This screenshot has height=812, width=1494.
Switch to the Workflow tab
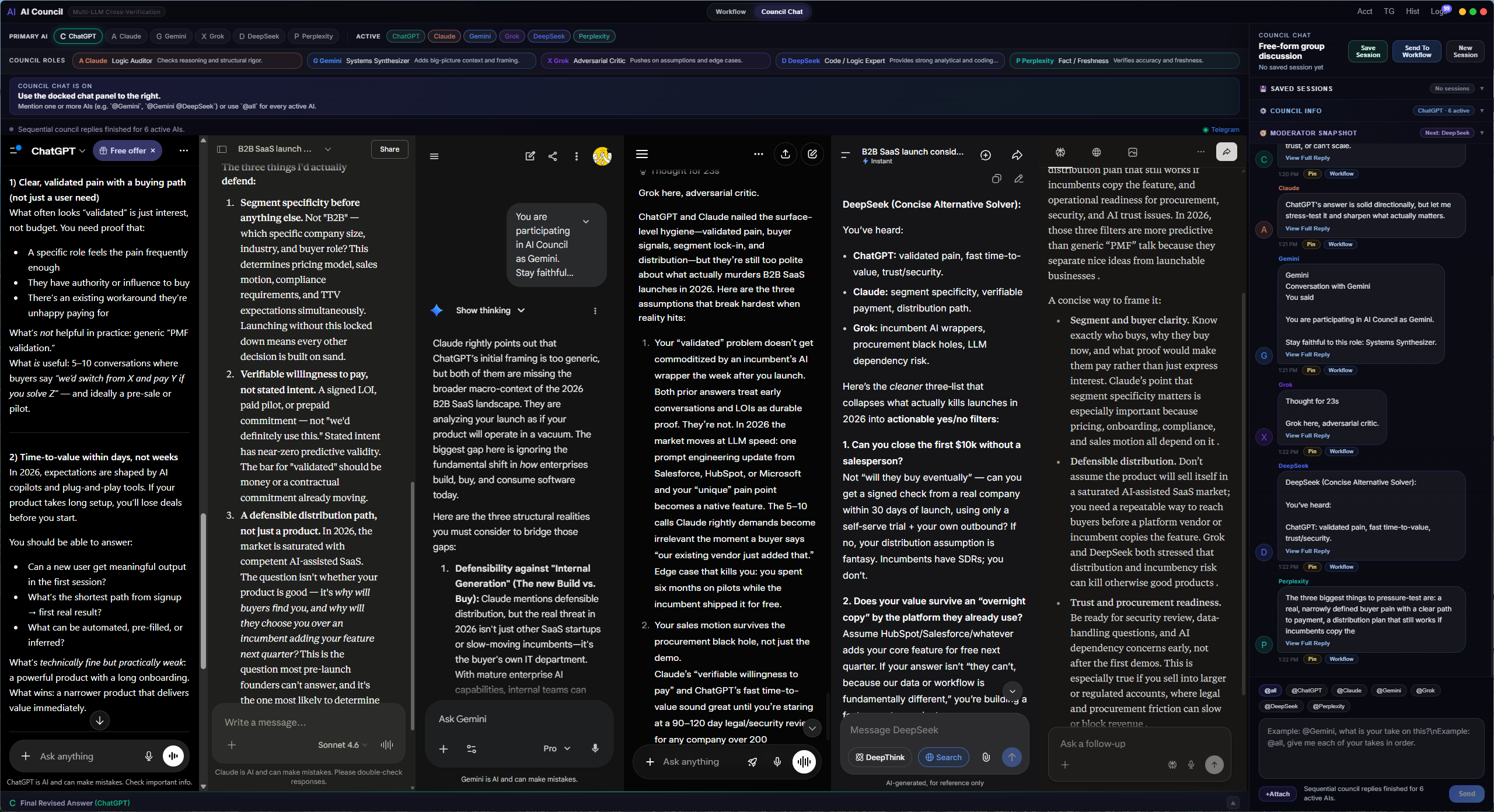tap(731, 12)
